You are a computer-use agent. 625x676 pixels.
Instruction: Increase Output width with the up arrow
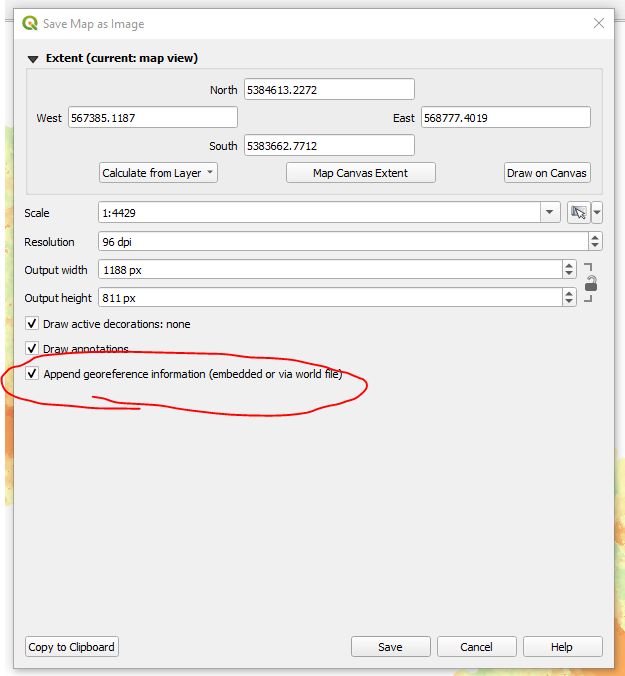(x=569, y=265)
